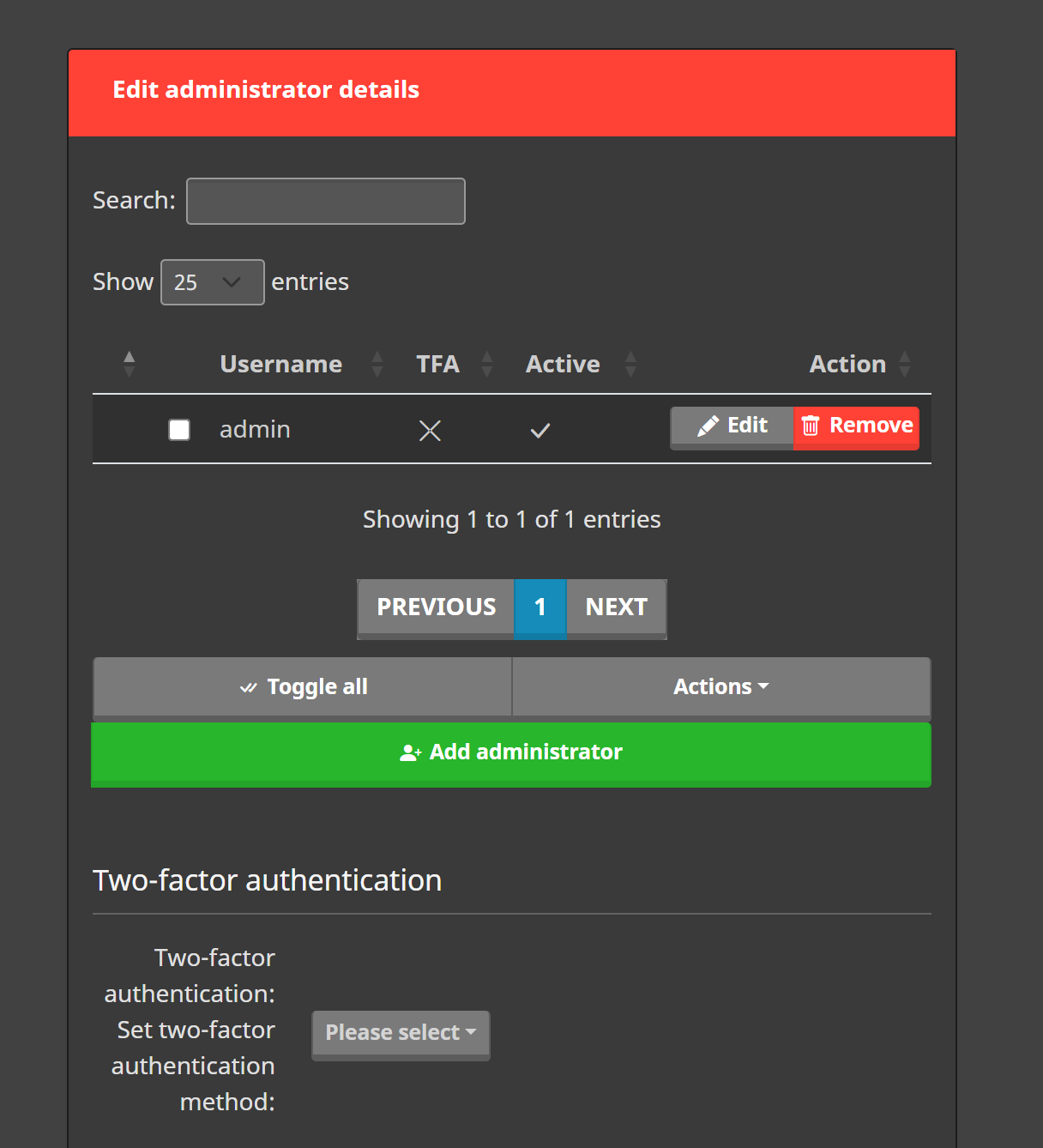Screen dimensions: 1043x1148
Task: Open the Please select TFA method dropdown
Action: pyautogui.click(x=401, y=1035)
